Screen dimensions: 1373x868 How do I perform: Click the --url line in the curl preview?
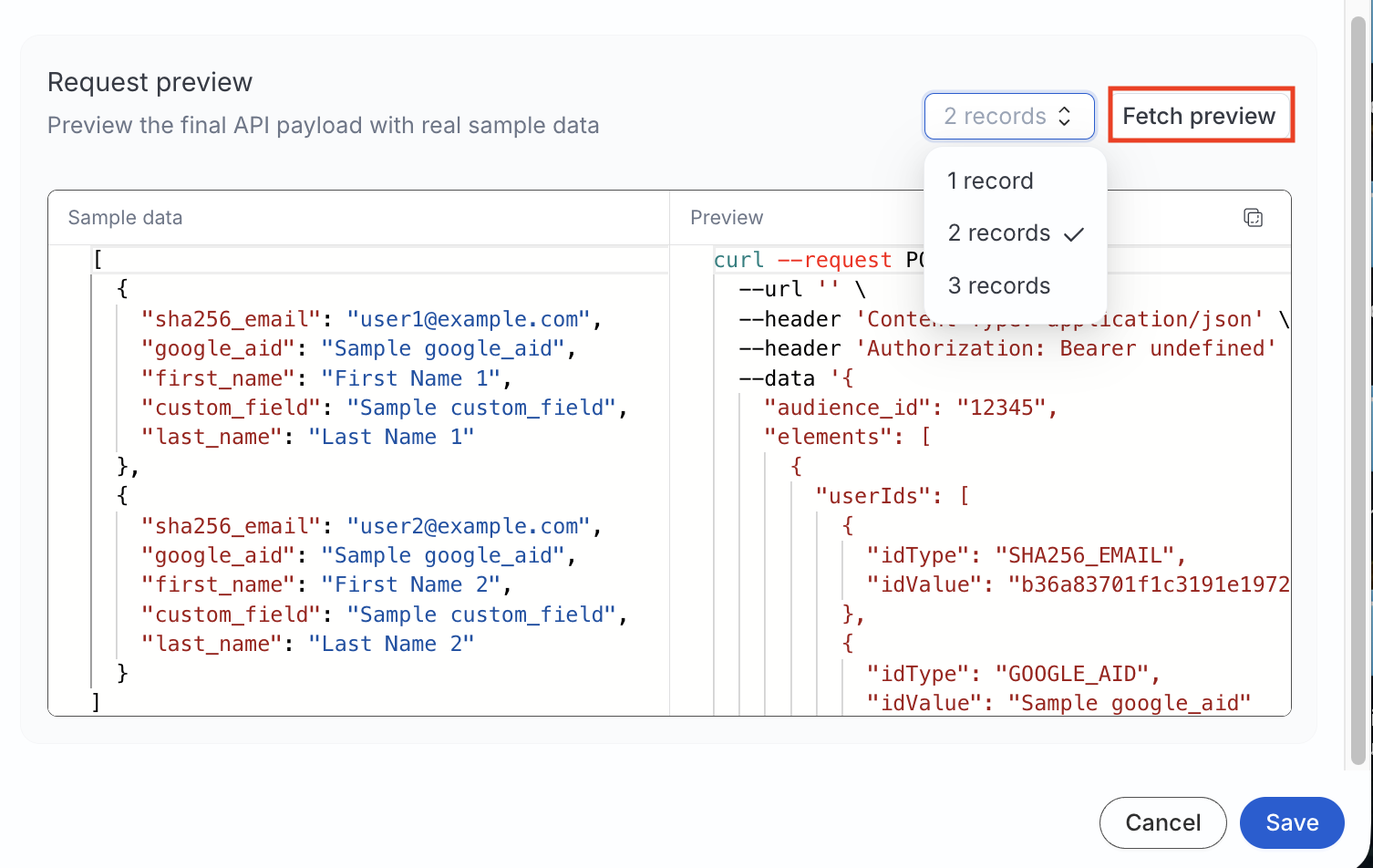[802, 289]
